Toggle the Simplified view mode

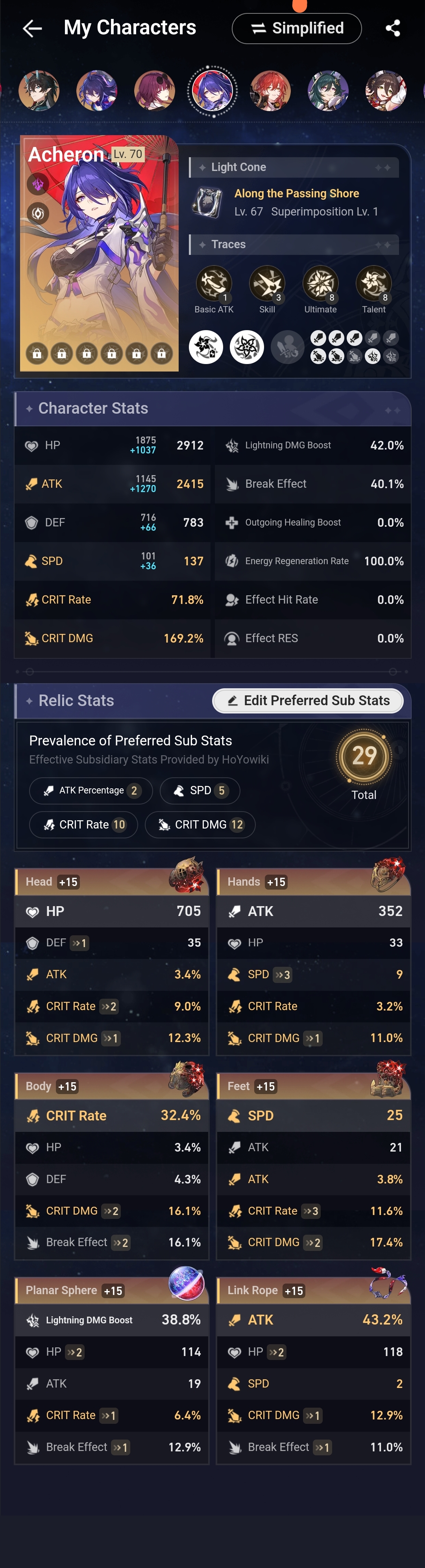[x=296, y=28]
